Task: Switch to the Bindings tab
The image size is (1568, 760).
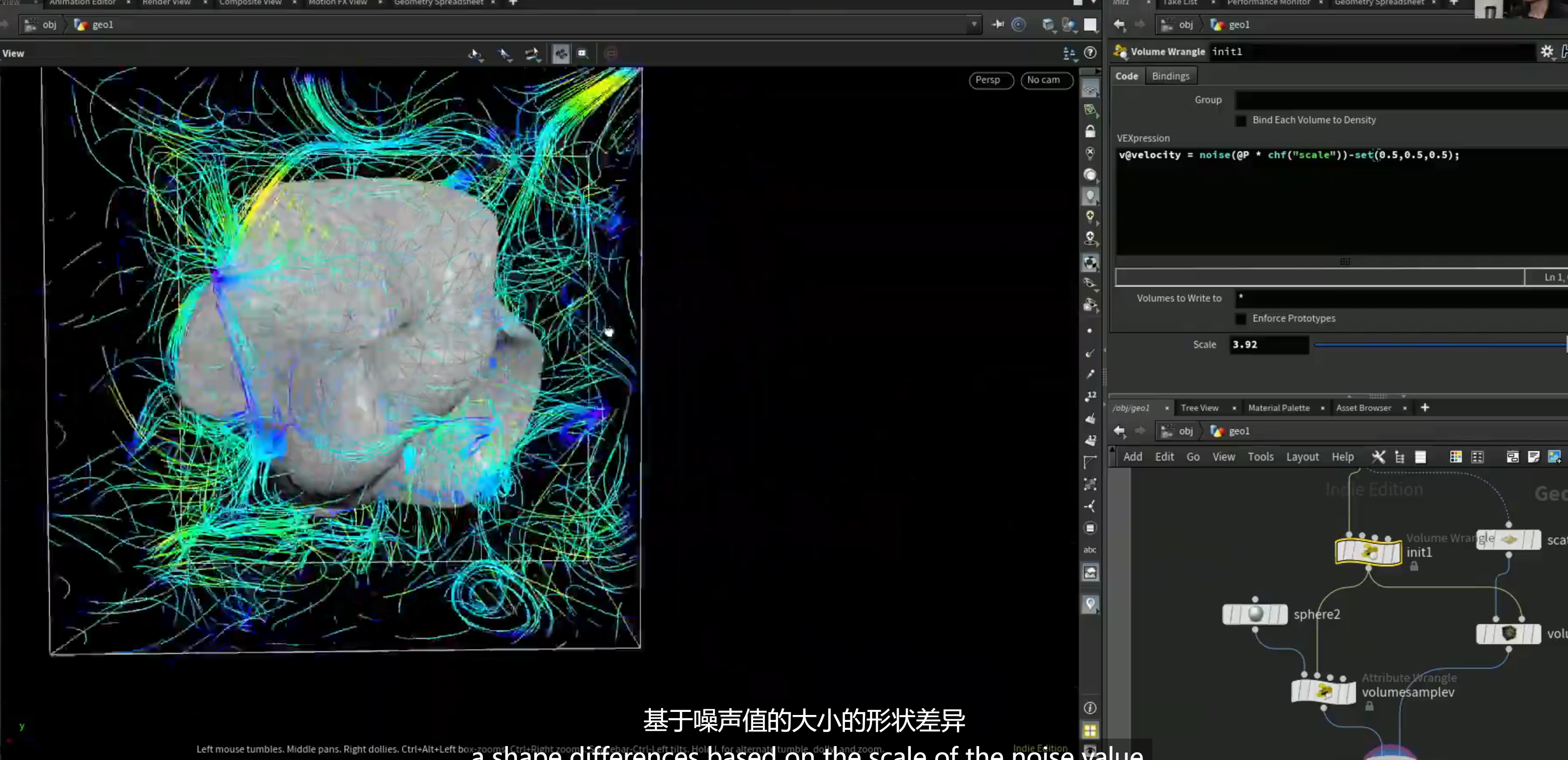Action: pos(1170,76)
